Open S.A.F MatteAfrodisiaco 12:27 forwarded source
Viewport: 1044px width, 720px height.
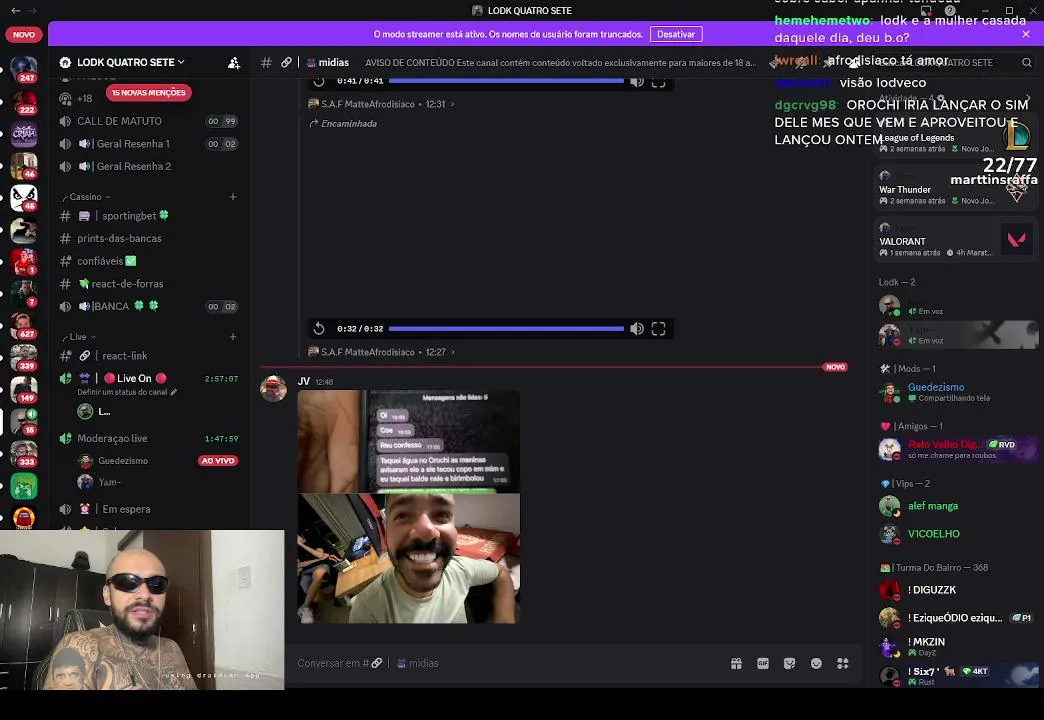tap(382, 352)
